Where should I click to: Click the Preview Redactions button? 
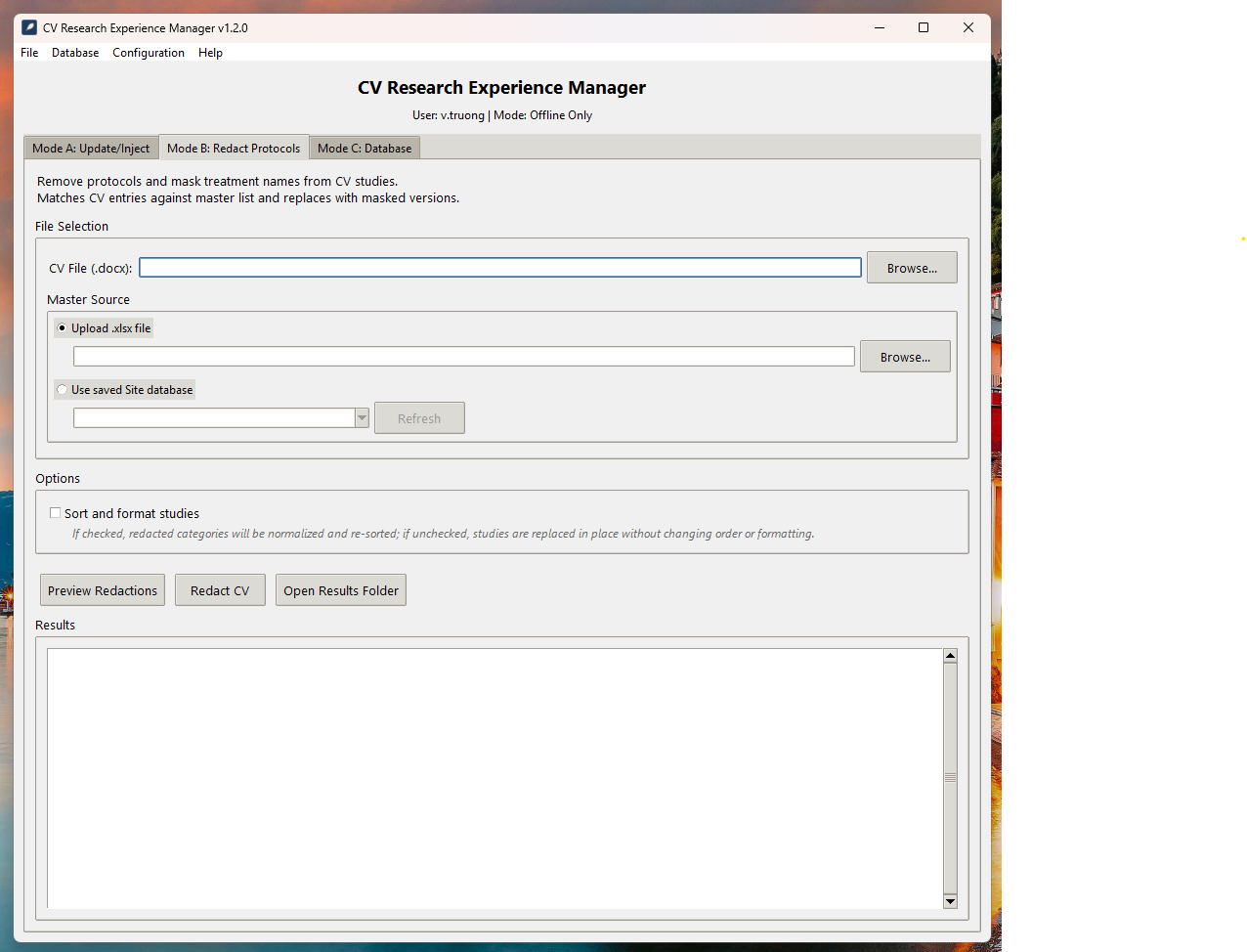[x=103, y=590]
